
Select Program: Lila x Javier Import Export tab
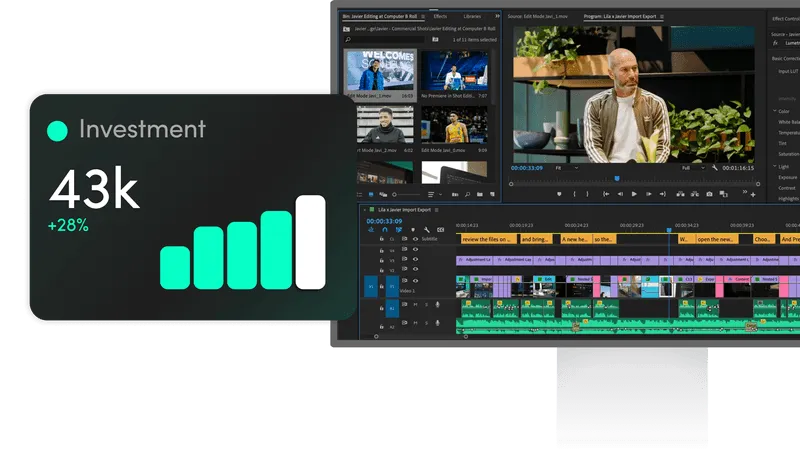tap(620, 16)
